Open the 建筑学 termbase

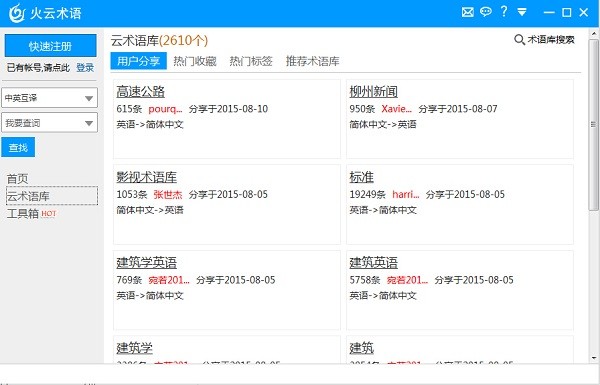click(134, 347)
